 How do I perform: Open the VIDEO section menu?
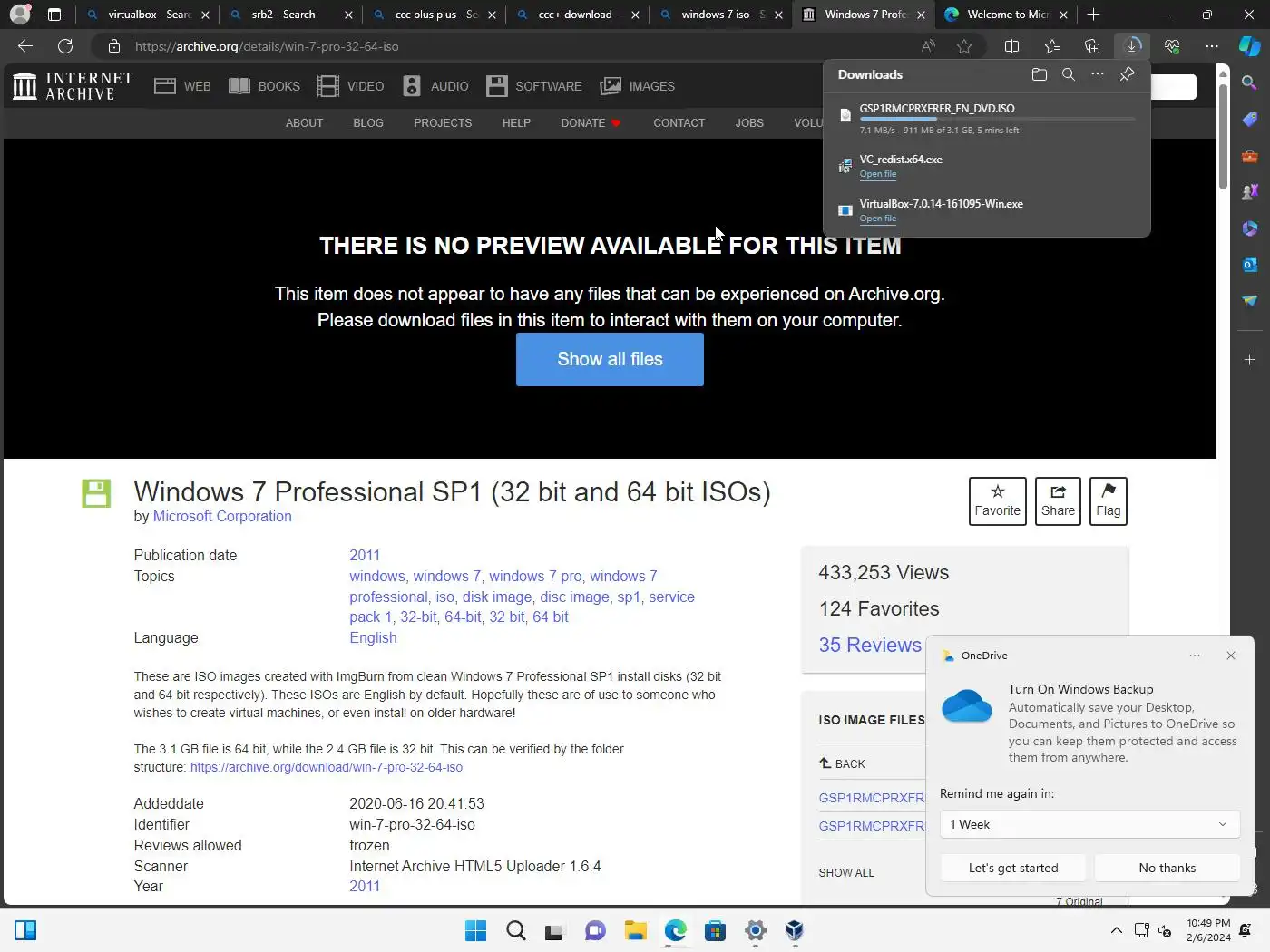coord(350,86)
